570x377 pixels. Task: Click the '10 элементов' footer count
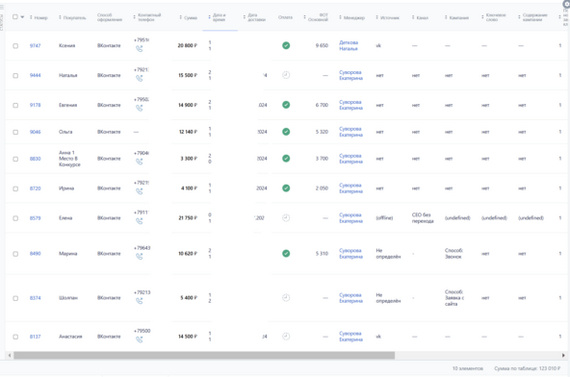pos(467,368)
